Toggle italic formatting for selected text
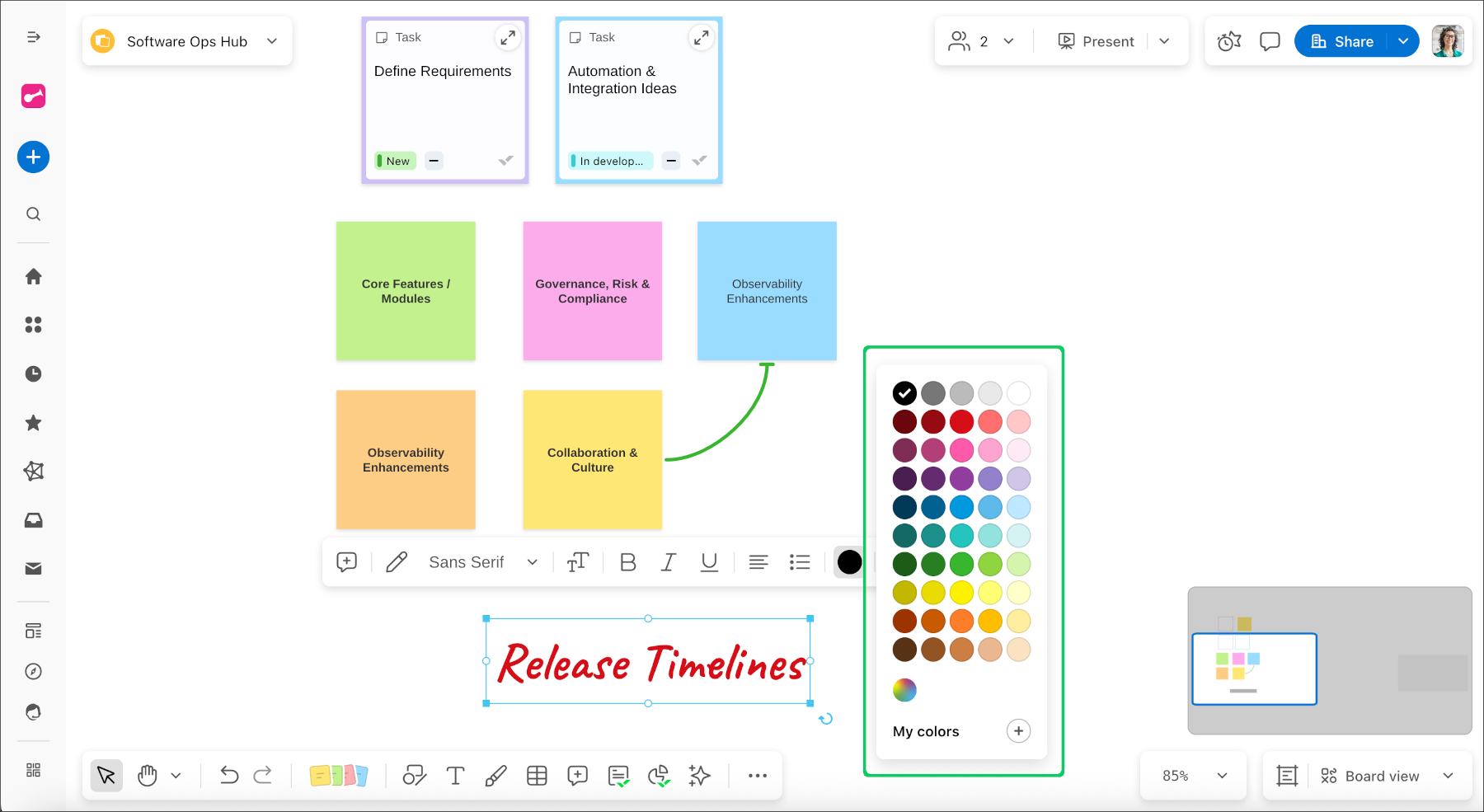The width and height of the screenshot is (1484, 812). [x=668, y=561]
